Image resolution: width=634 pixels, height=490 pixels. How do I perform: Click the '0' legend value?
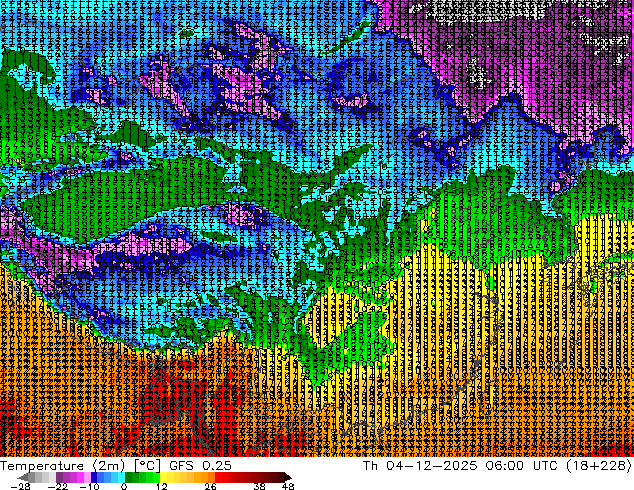click(x=124, y=486)
